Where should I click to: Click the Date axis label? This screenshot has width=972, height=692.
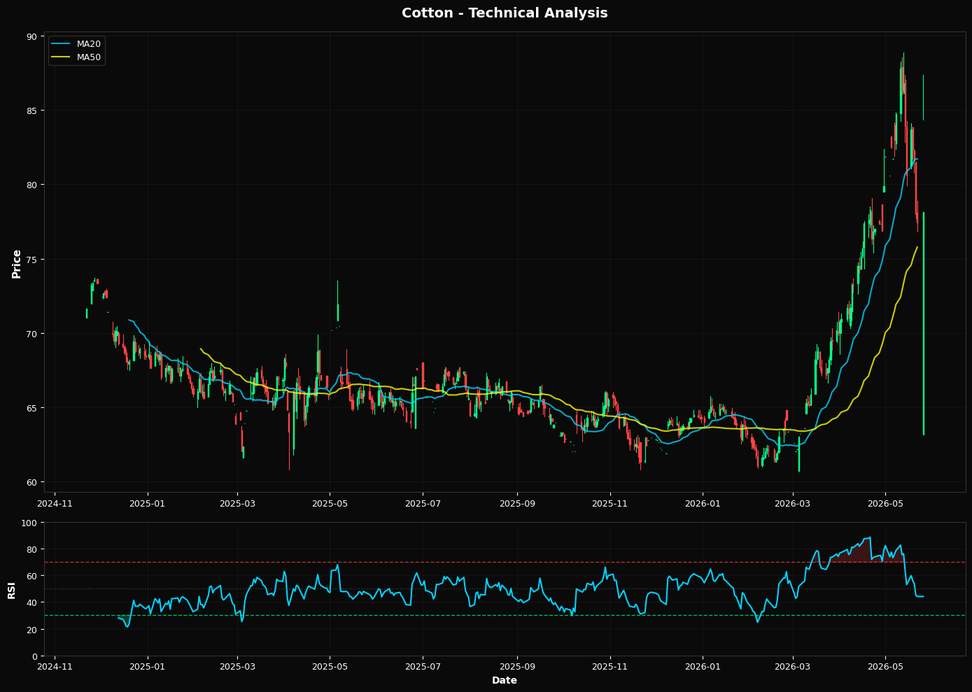[x=504, y=680]
